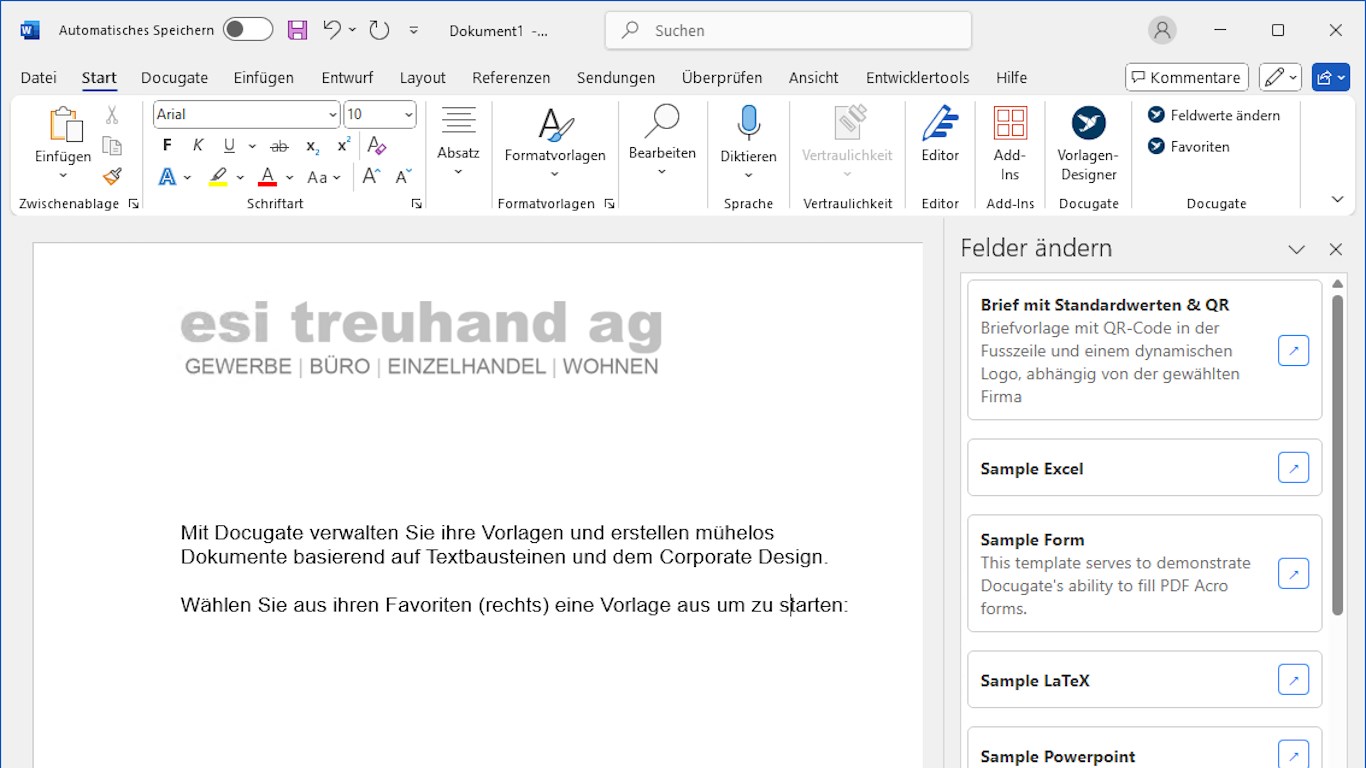Open the font size dropdown
Image resolution: width=1366 pixels, height=768 pixels.
(408, 115)
